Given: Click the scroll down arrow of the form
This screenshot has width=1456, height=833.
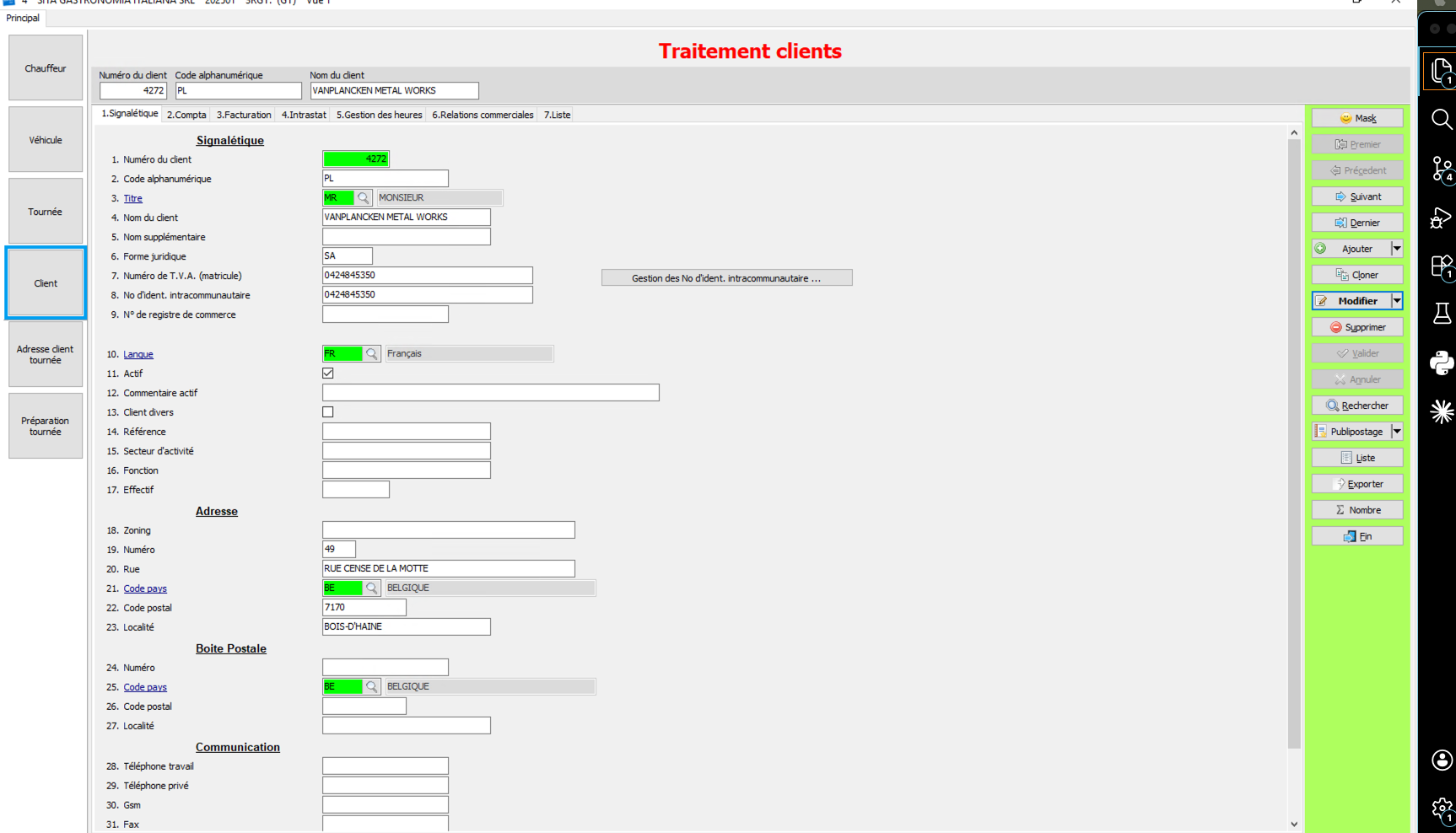Looking at the screenshot, I should point(1294,825).
